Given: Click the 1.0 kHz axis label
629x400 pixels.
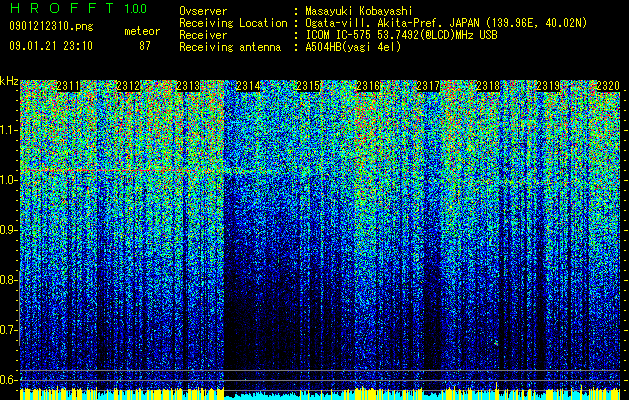Looking at the screenshot, I should pyautogui.click(x=9, y=180).
